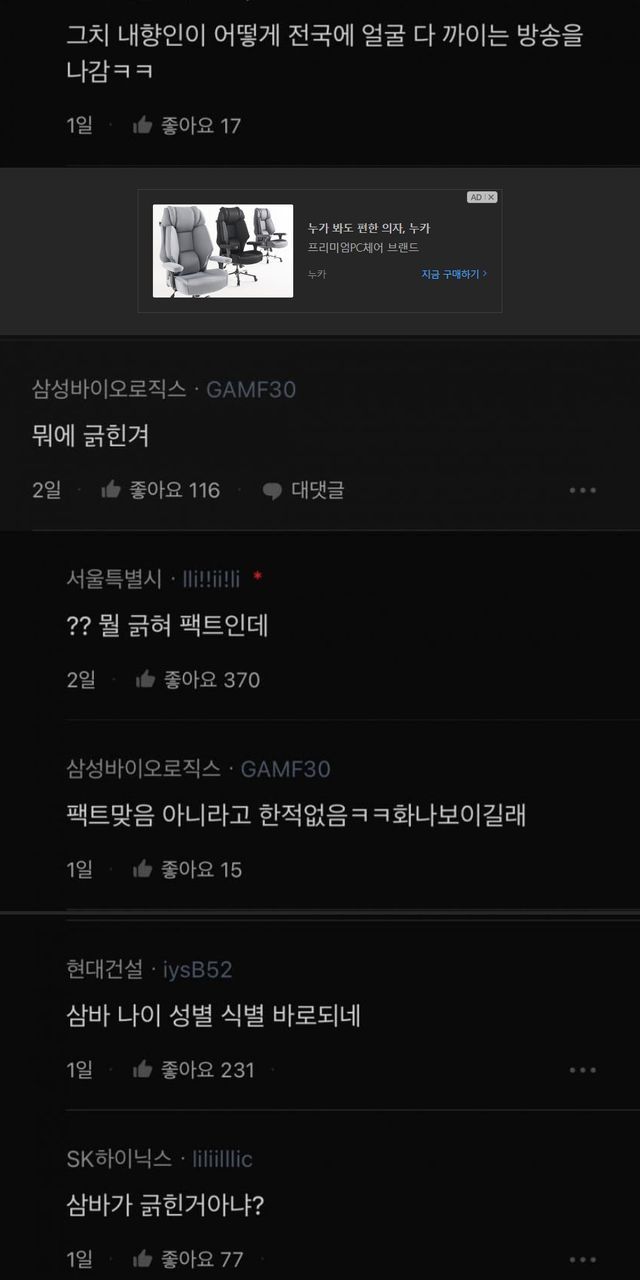Image resolution: width=640 pixels, height=1280 pixels.
Task: Like the comment with 좋아요 17
Action: click(x=142, y=126)
